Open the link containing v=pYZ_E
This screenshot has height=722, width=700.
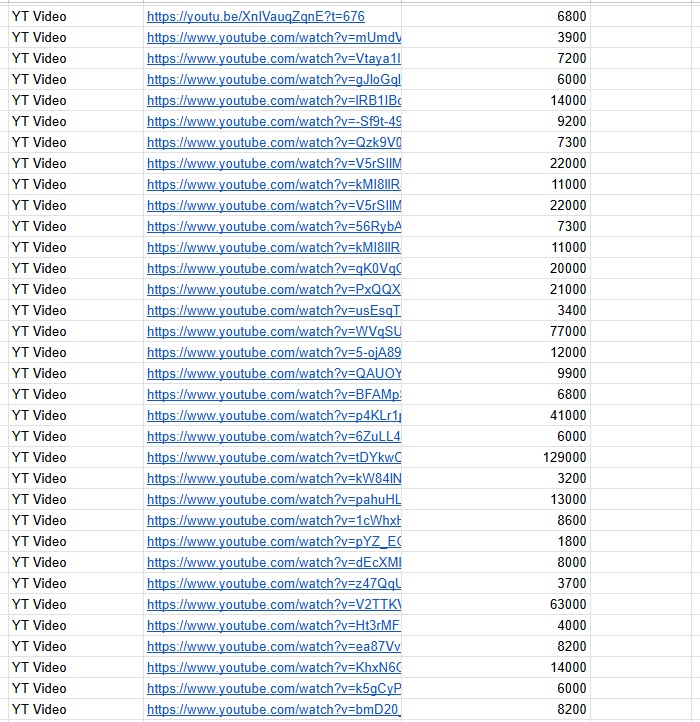pos(273,541)
